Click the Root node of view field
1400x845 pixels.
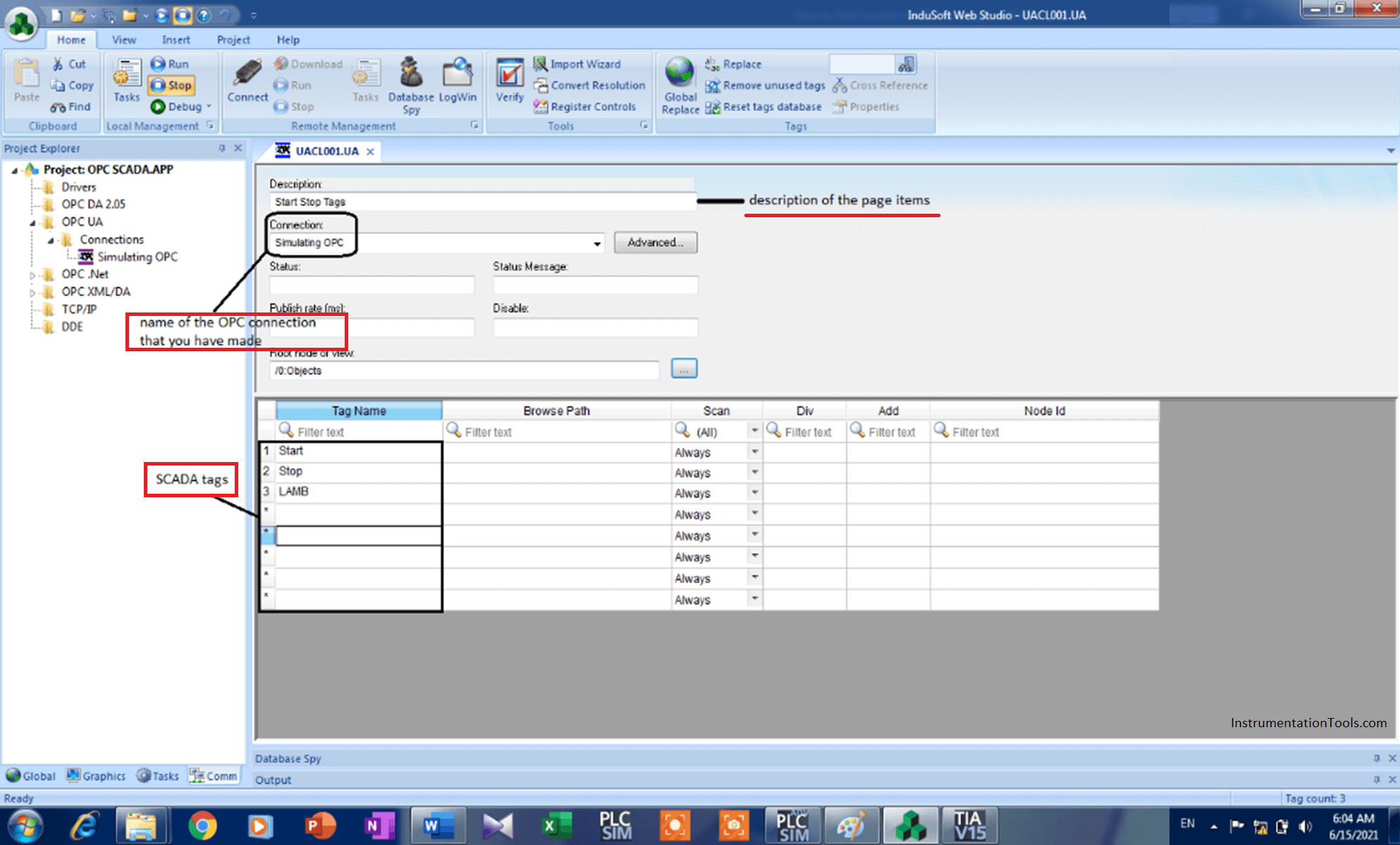(x=465, y=370)
